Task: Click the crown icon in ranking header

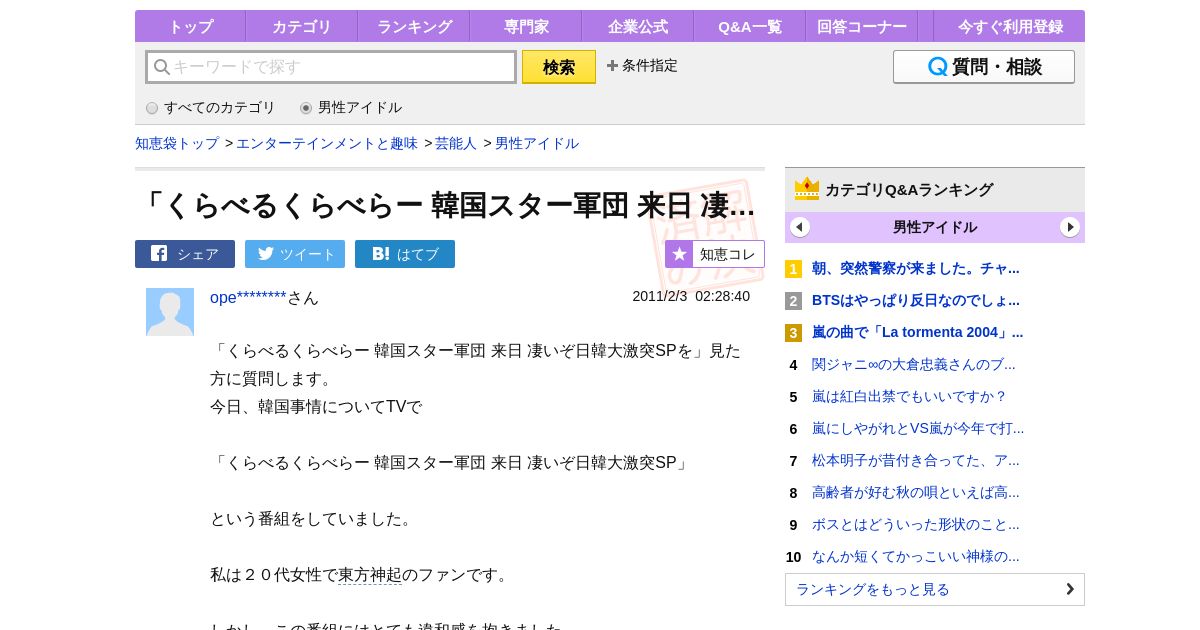Action: tap(807, 189)
